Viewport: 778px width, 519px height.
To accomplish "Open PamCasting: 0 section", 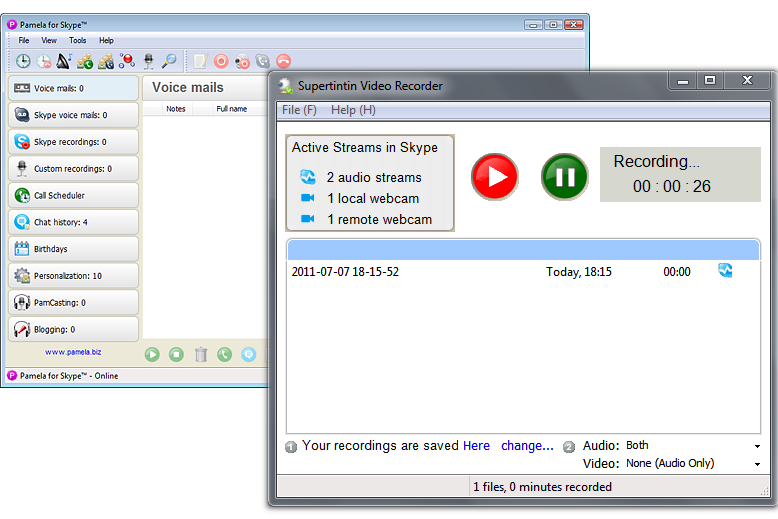I will coord(73,303).
